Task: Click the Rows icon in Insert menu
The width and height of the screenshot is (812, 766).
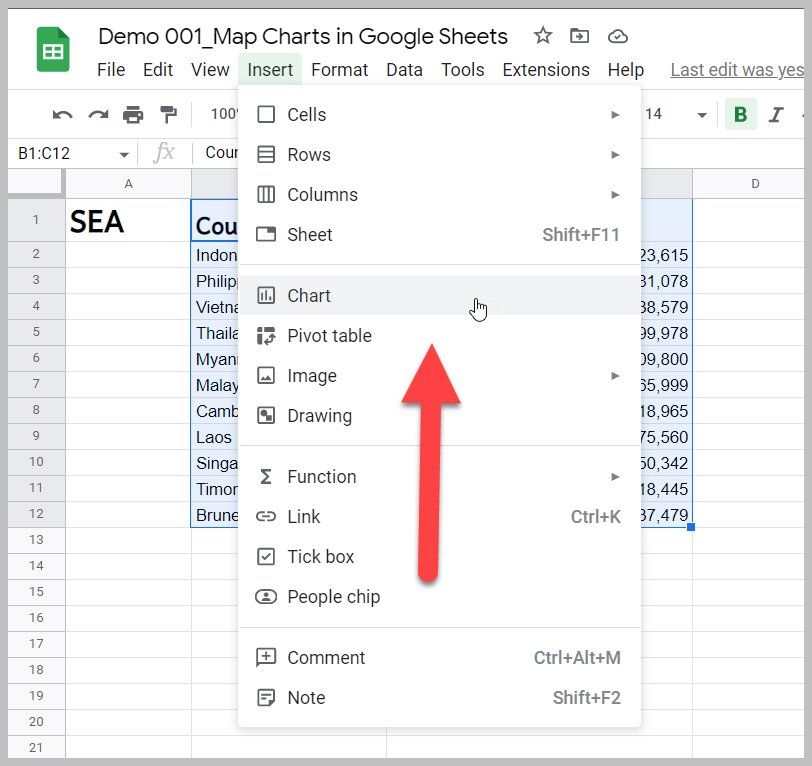Action: coord(266,154)
